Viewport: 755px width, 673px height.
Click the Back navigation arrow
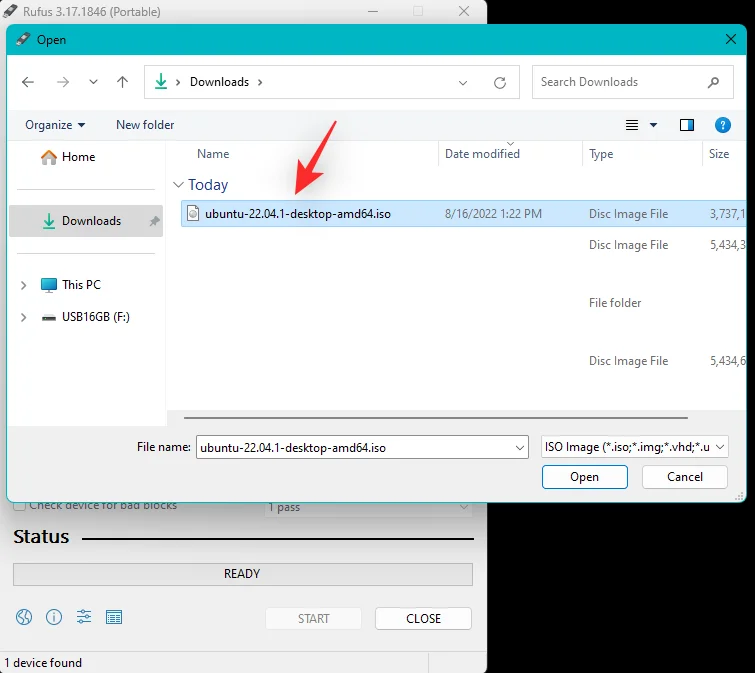(28, 82)
